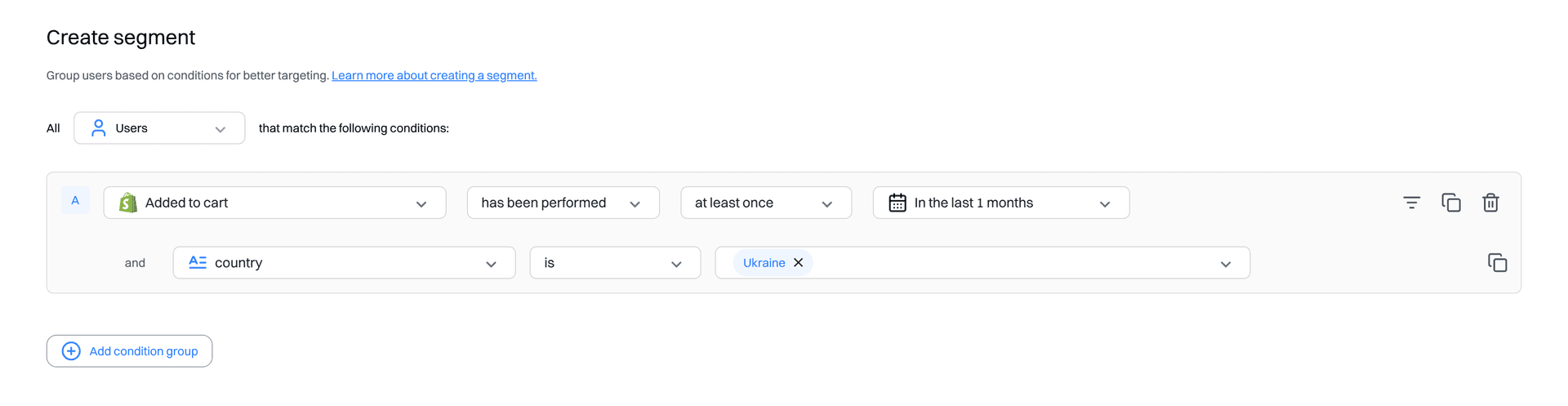Click the text attribute icon beside country
This screenshot has height=406, width=1568.
point(198,262)
